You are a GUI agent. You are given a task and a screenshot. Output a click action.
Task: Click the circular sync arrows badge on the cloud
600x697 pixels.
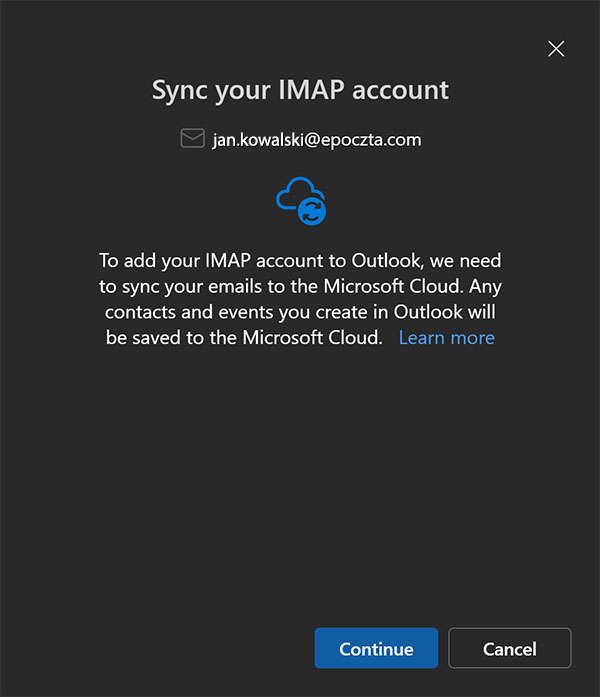tap(313, 210)
